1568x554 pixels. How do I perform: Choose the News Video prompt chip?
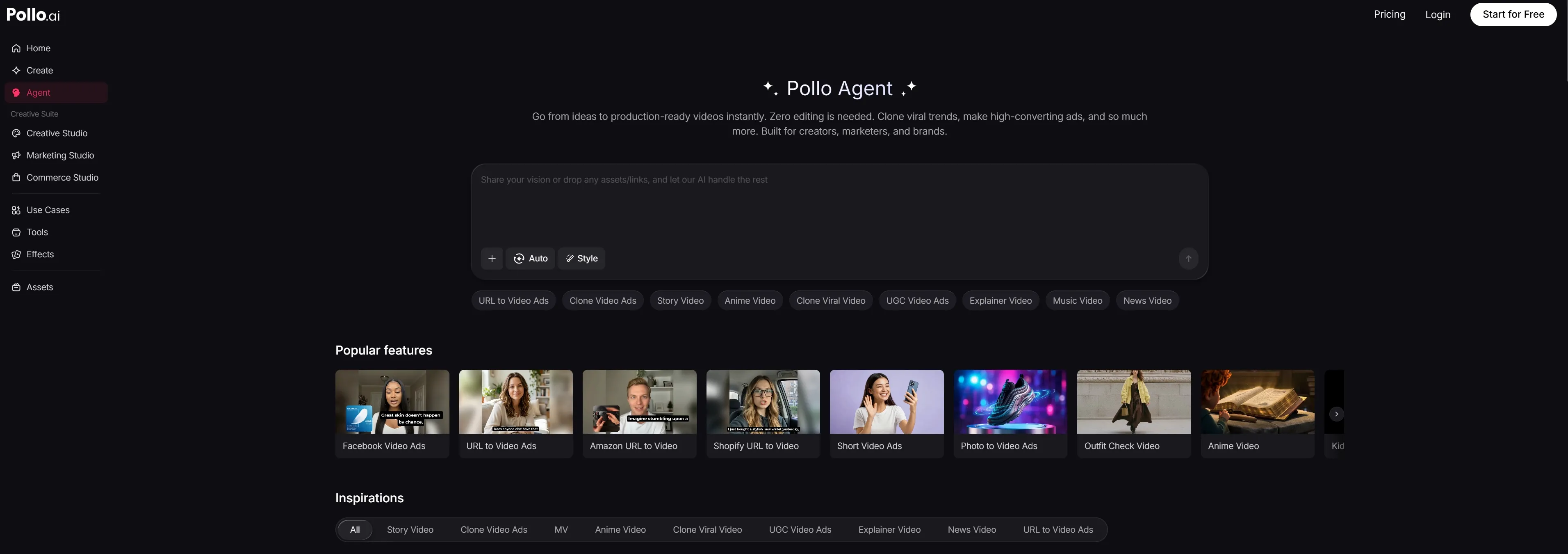click(x=1147, y=300)
